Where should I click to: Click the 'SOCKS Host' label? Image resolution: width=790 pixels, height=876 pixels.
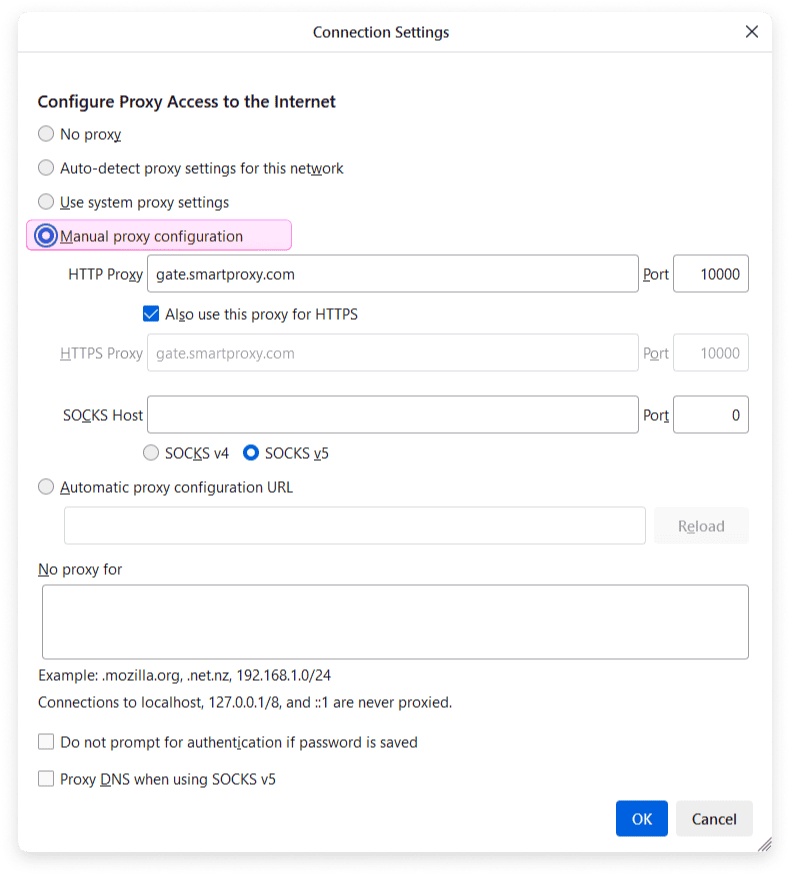[x=103, y=415]
